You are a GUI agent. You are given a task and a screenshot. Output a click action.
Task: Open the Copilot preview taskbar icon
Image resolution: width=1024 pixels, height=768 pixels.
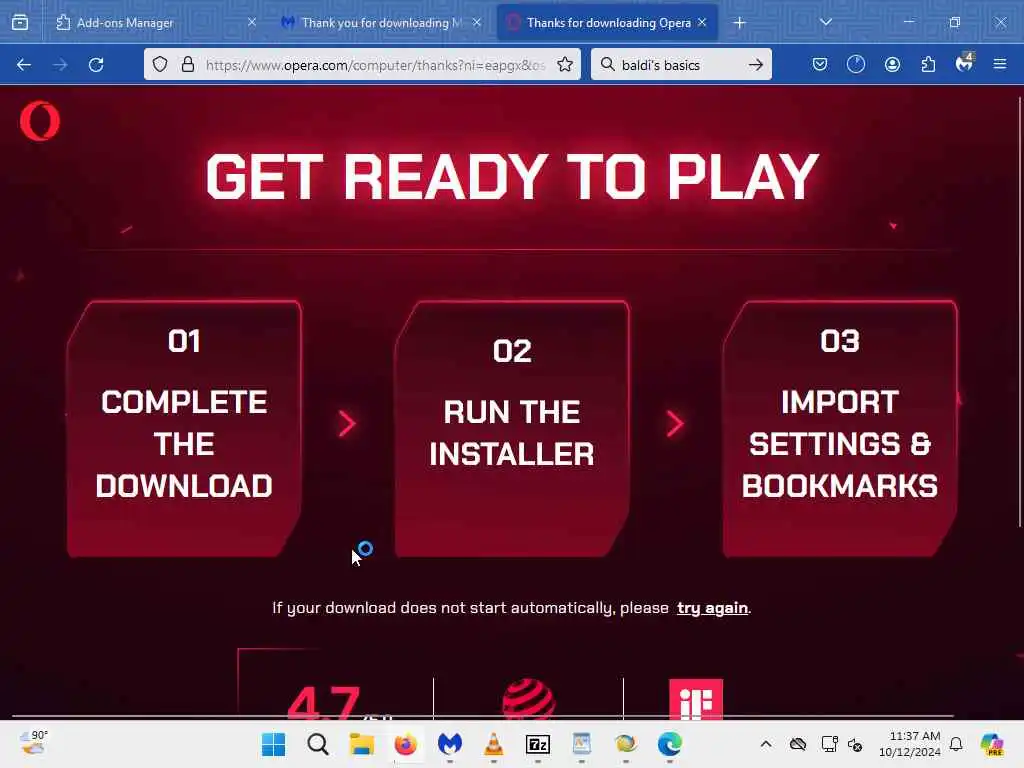tap(991, 744)
